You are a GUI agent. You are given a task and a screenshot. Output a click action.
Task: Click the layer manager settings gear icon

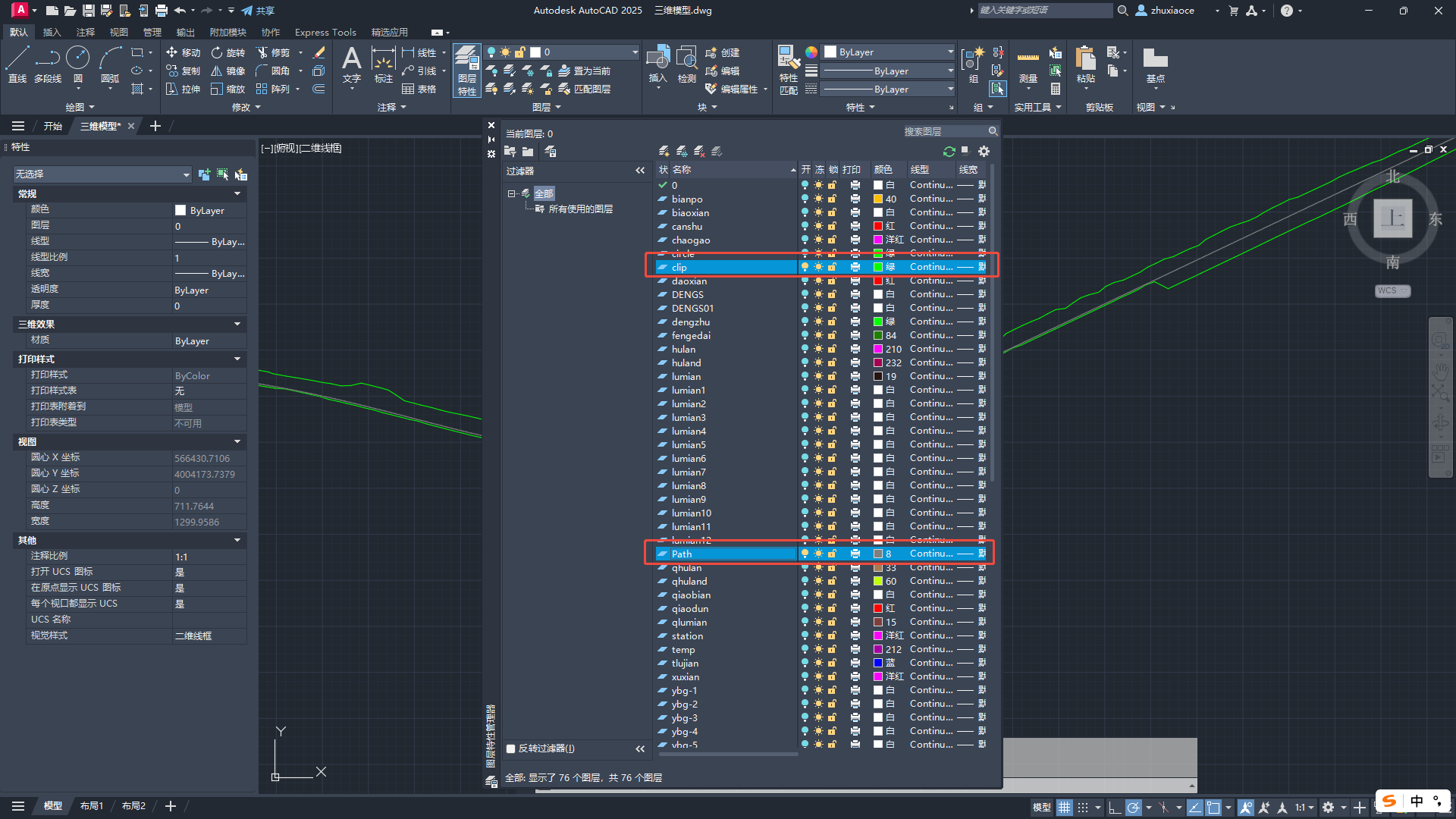[x=984, y=152]
